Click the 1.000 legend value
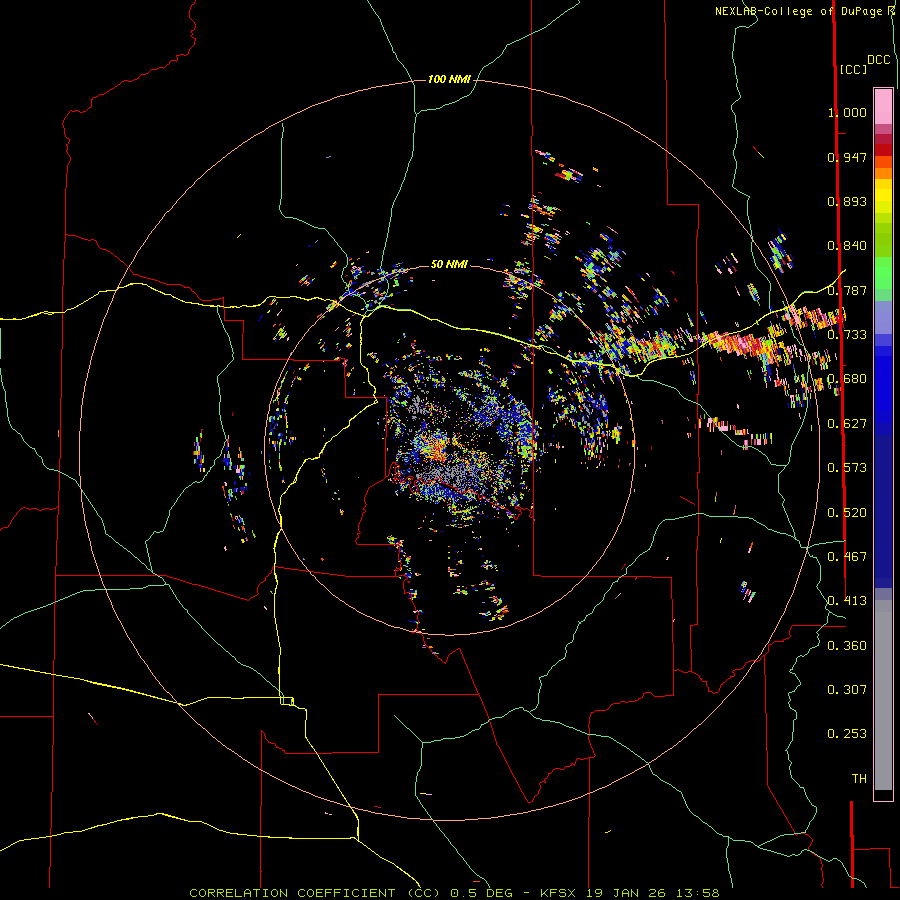Viewport: 900px width, 900px height. coord(847,112)
